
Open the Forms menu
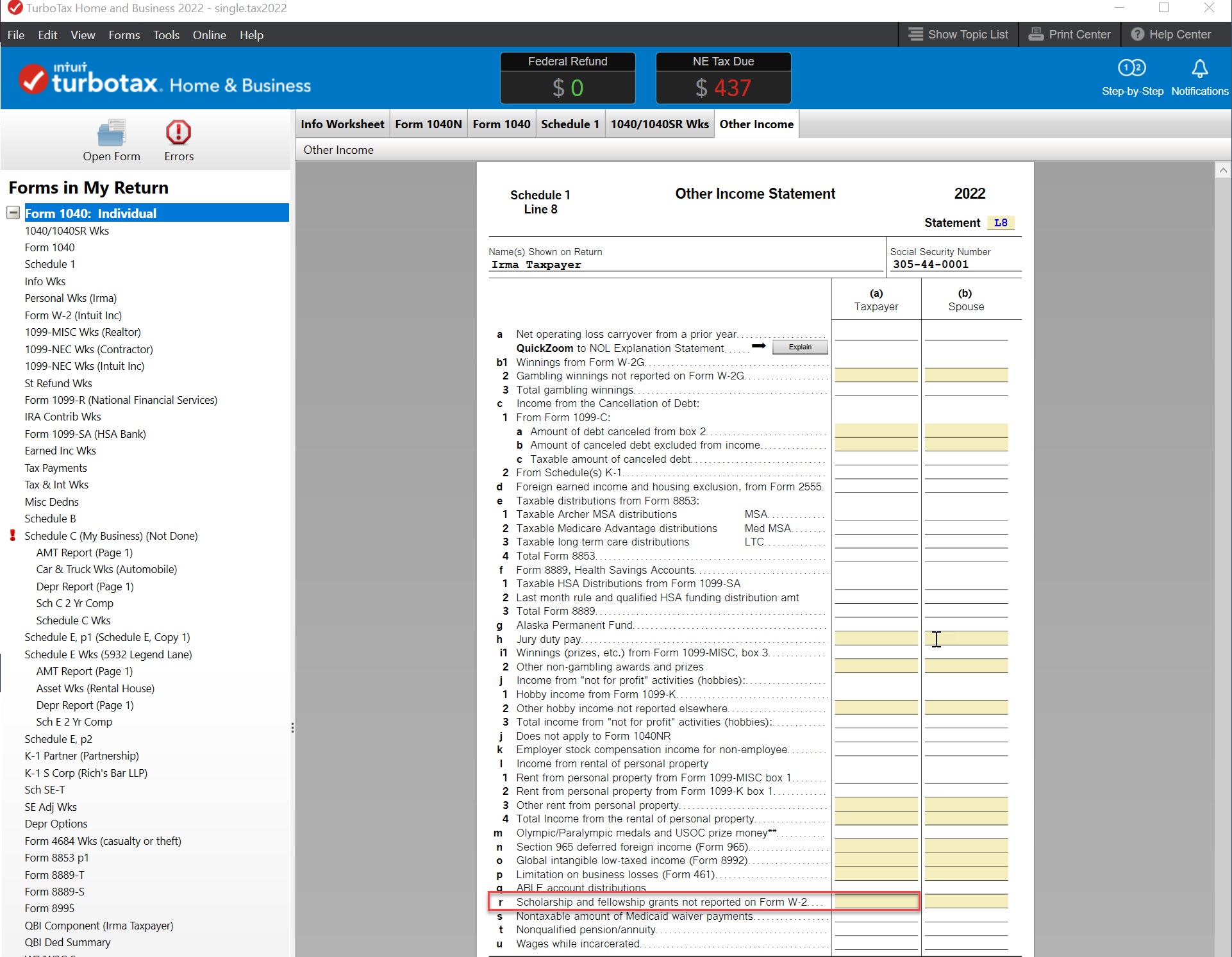(x=124, y=35)
